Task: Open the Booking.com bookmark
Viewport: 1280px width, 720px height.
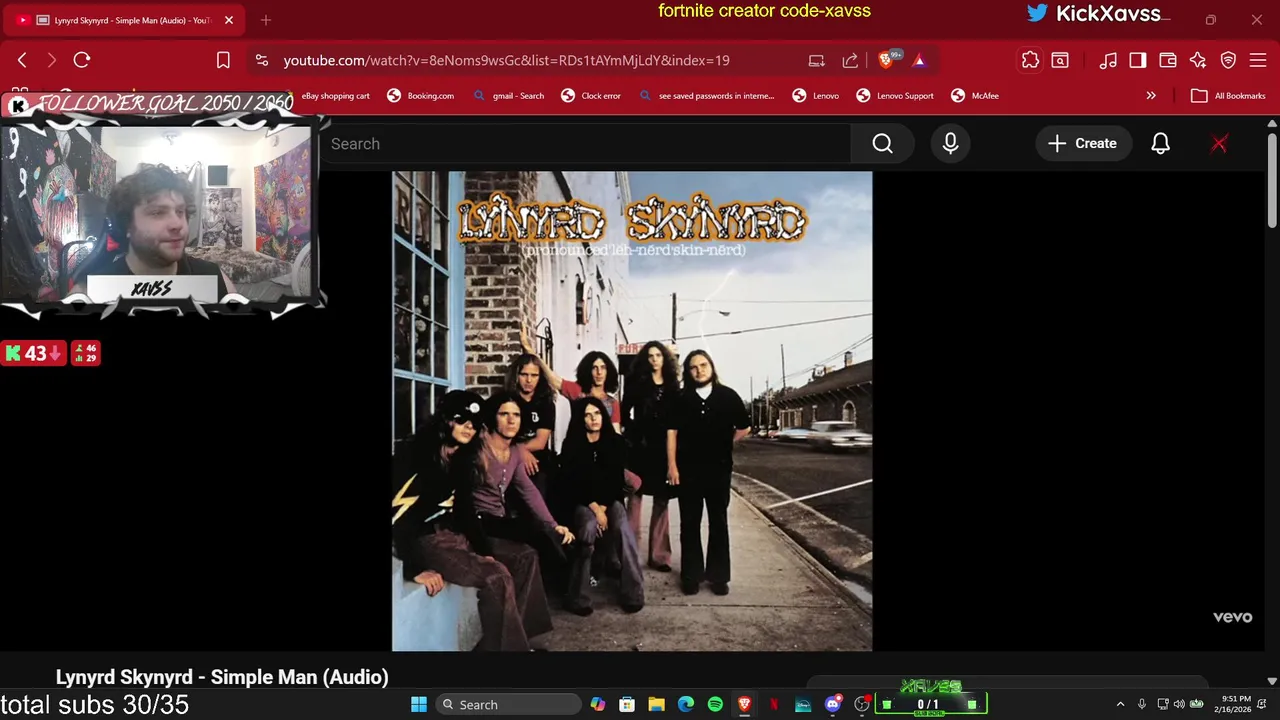Action: click(x=420, y=96)
